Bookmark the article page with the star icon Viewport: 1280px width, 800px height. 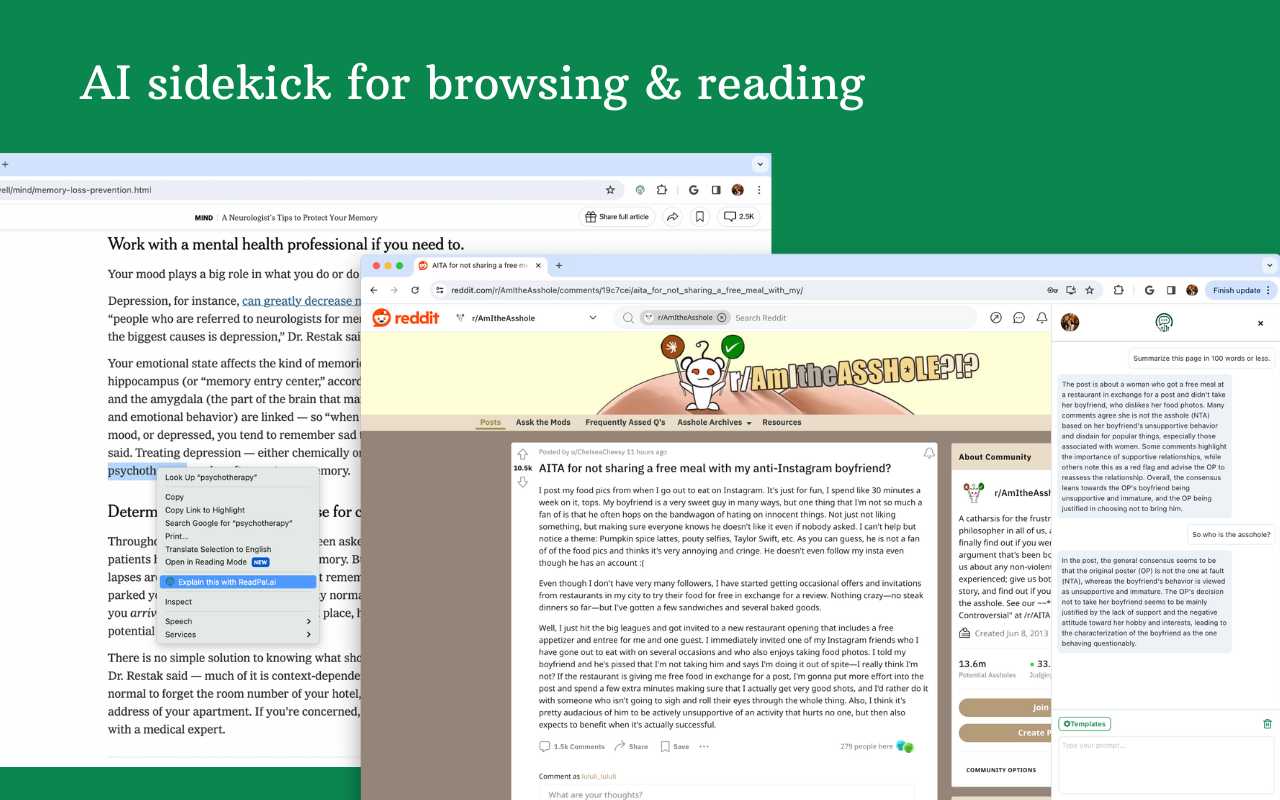(x=610, y=189)
